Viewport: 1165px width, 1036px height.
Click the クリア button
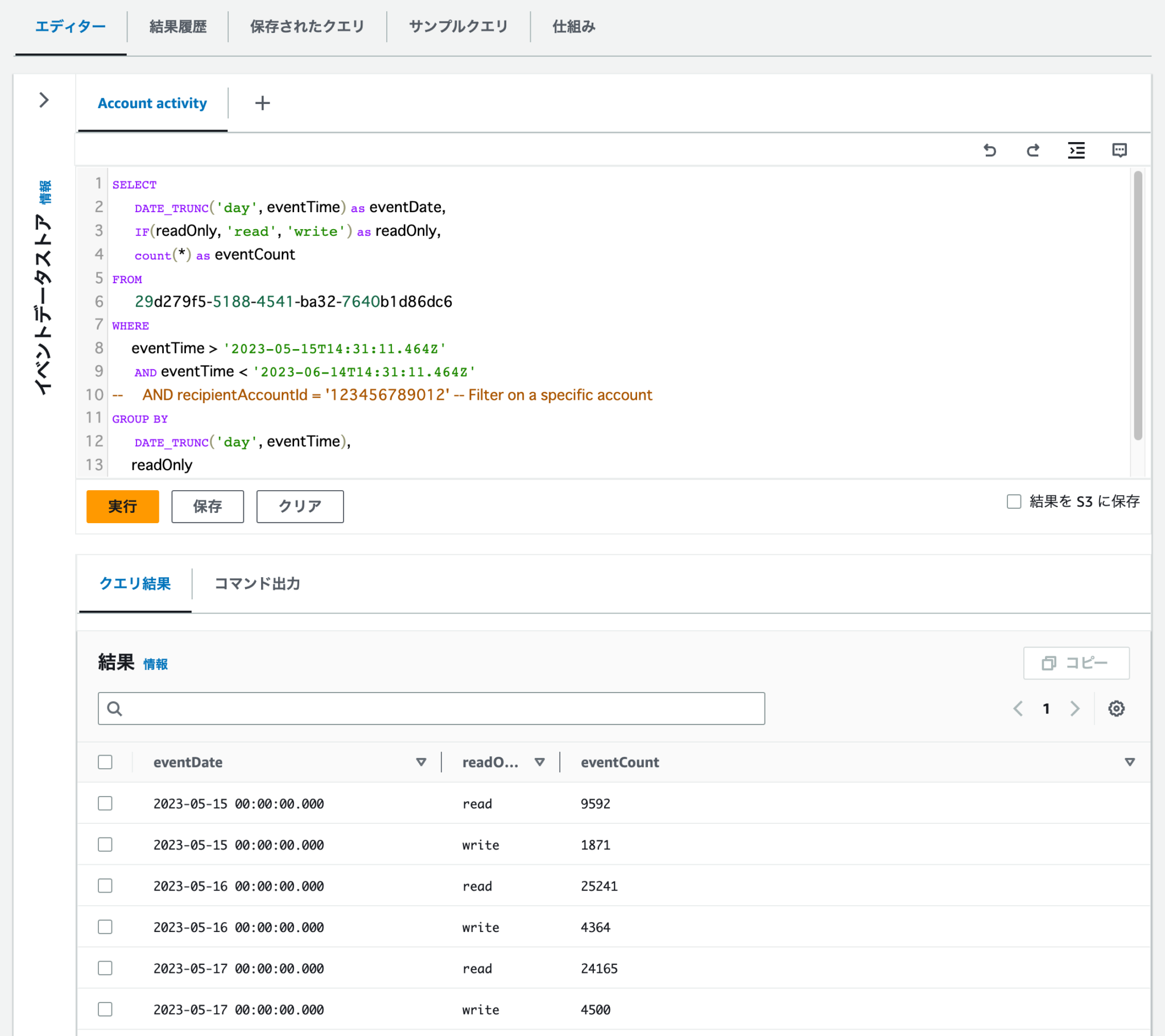pyautogui.click(x=300, y=506)
